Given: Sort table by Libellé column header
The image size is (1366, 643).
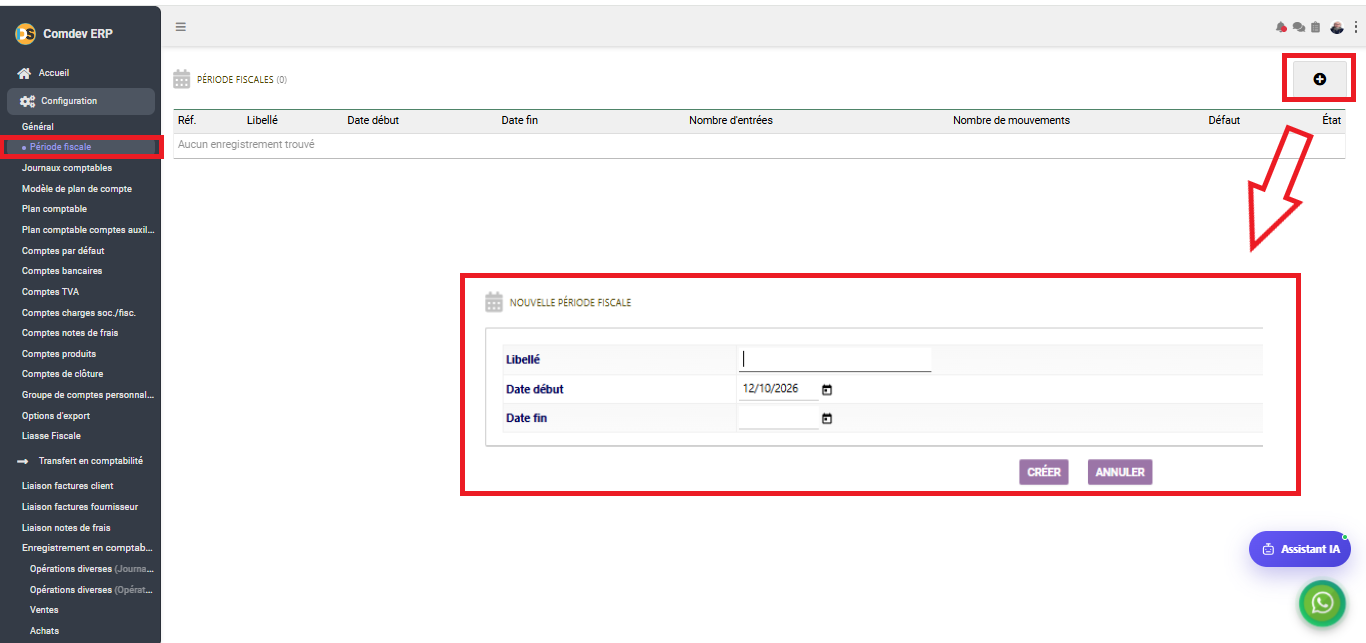Looking at the screenshot, I should click(x=262, y=121).
